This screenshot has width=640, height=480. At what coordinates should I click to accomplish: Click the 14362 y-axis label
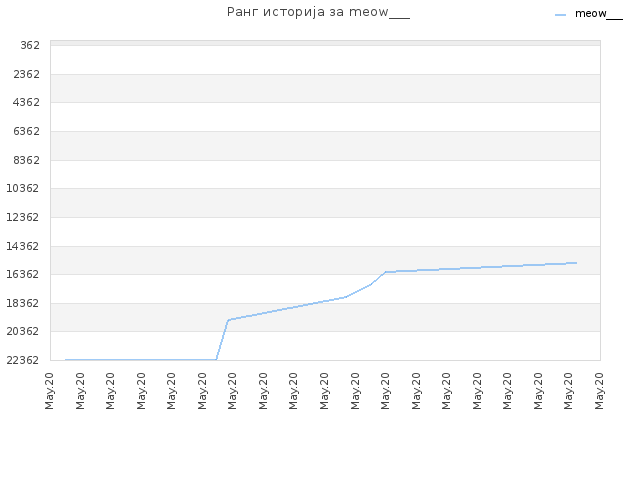pos(23,246)
